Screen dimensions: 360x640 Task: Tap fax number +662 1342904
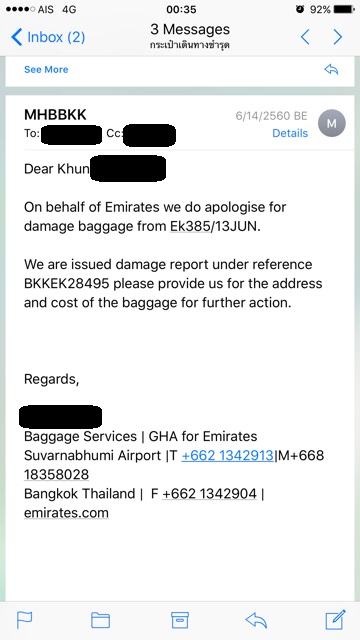pyautogui.click(x=209, y=493)
